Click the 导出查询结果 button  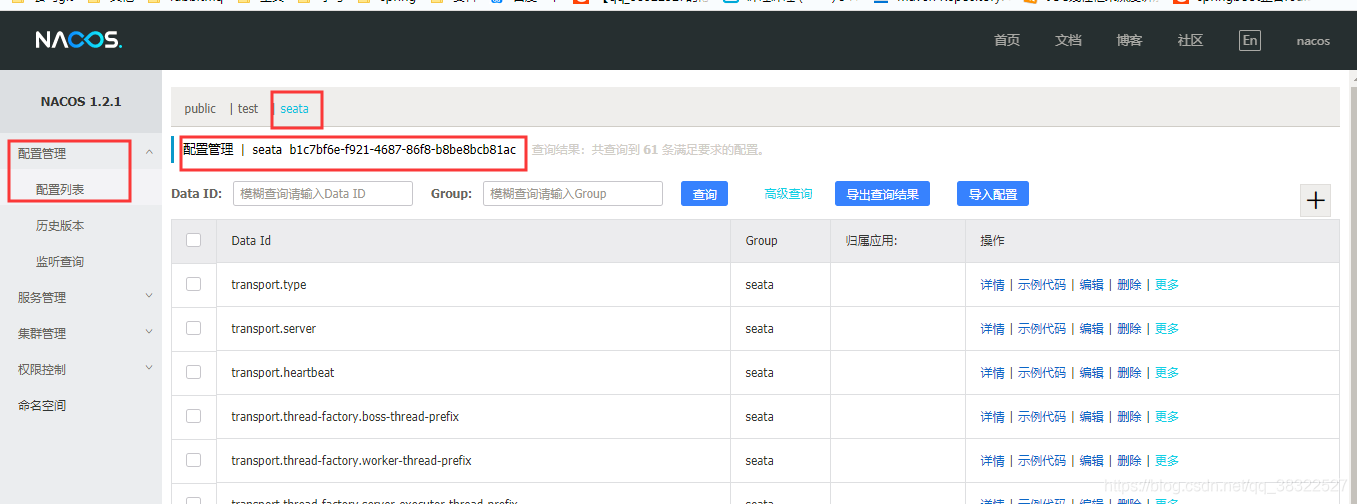882,194
